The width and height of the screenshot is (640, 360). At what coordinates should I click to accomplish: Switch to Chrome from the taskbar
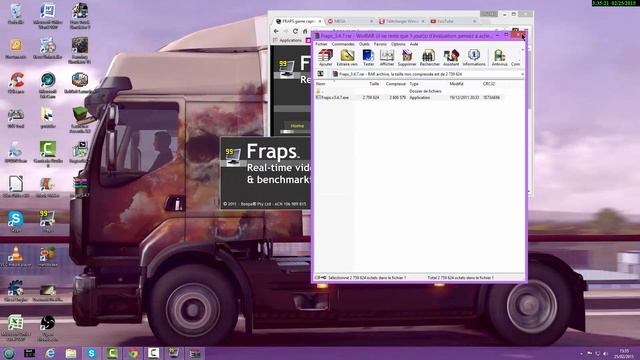click(133, 353)
